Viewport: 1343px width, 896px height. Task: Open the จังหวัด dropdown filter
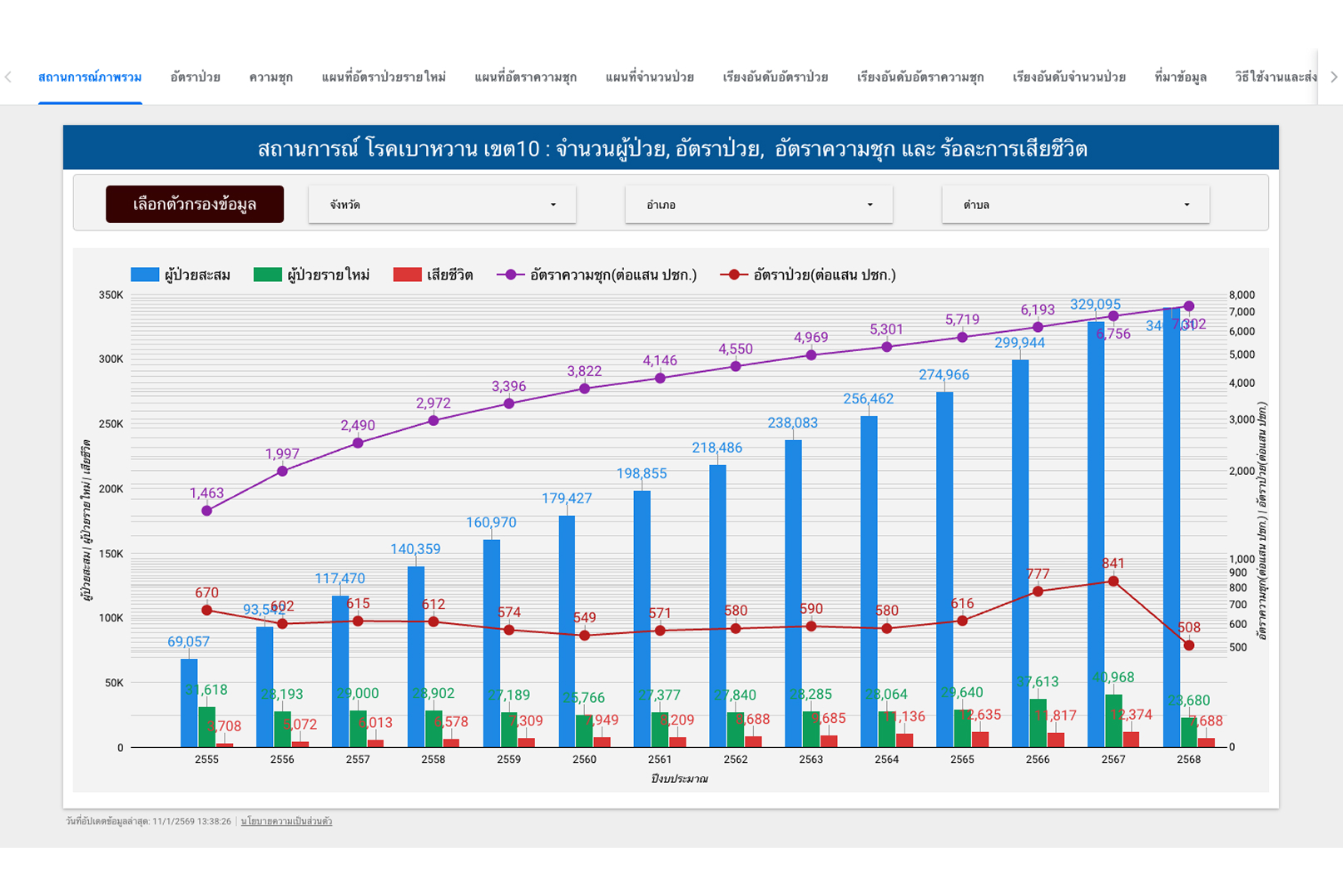click(442, 205)
